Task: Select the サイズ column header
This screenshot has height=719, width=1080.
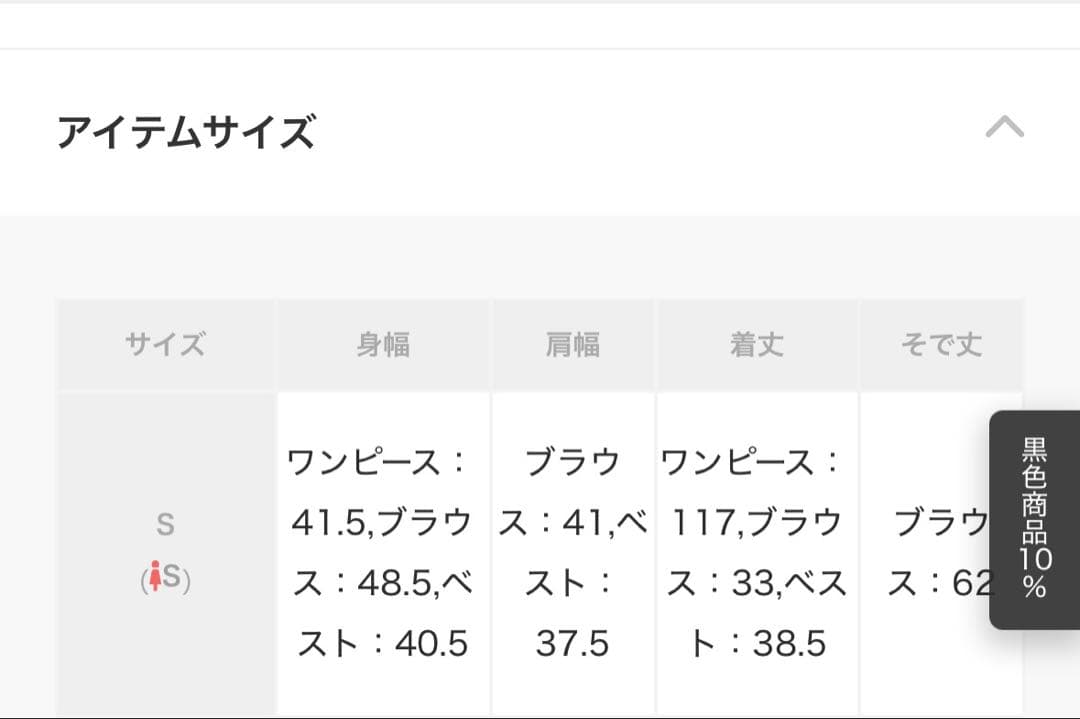Action: [166, 344]
